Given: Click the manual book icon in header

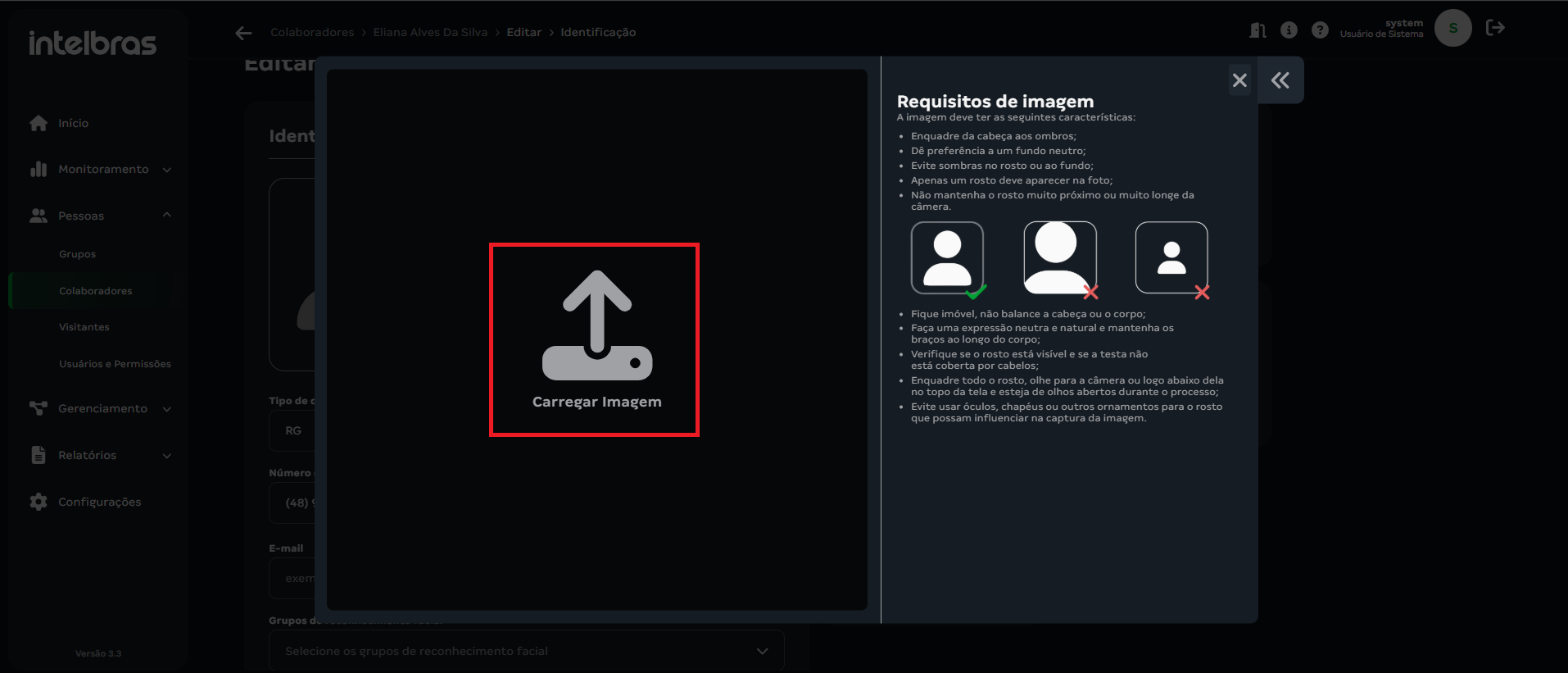Looking at the screenshot, I should click(1258, 30).
